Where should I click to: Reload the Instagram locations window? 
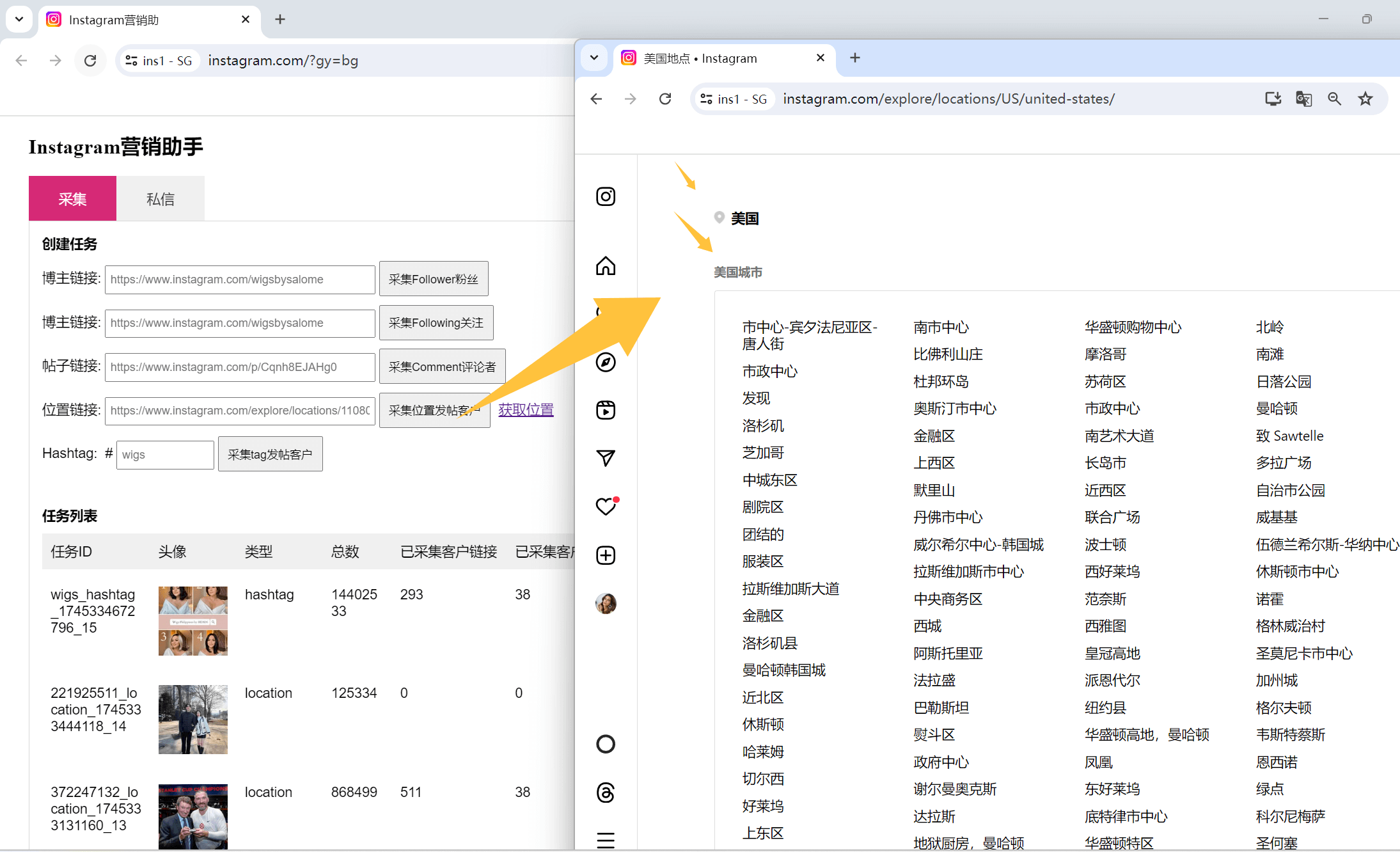coord(665,99)
